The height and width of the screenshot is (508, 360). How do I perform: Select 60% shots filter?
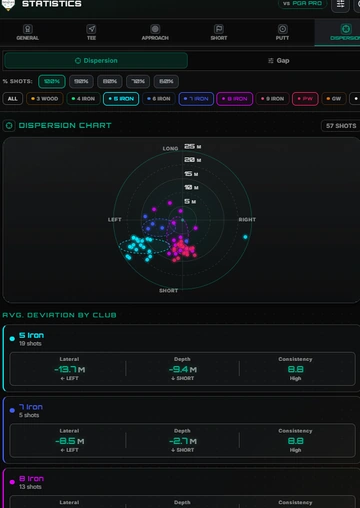click(166, 81)
